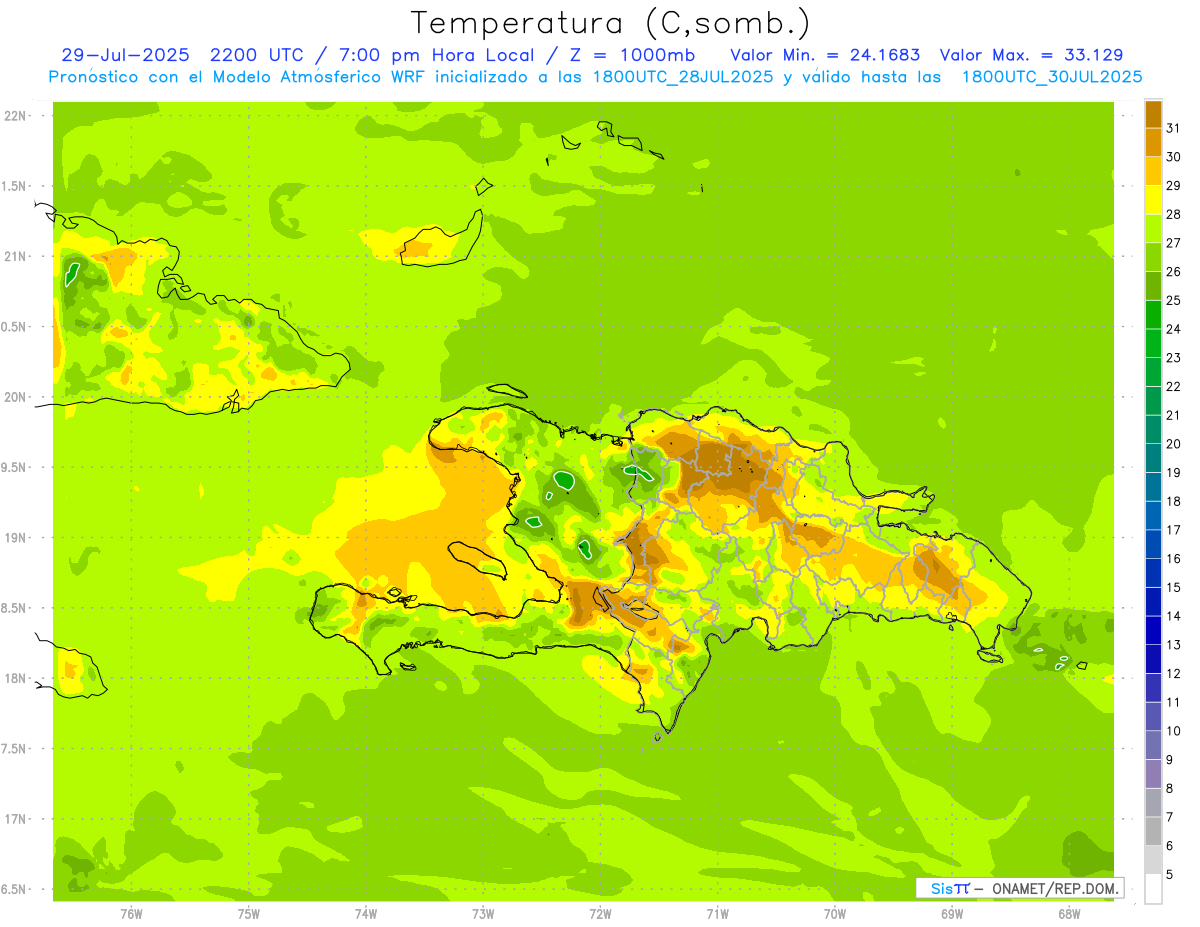Click the "18N" latitude label

pyautogui.click(x=15, y=678)
